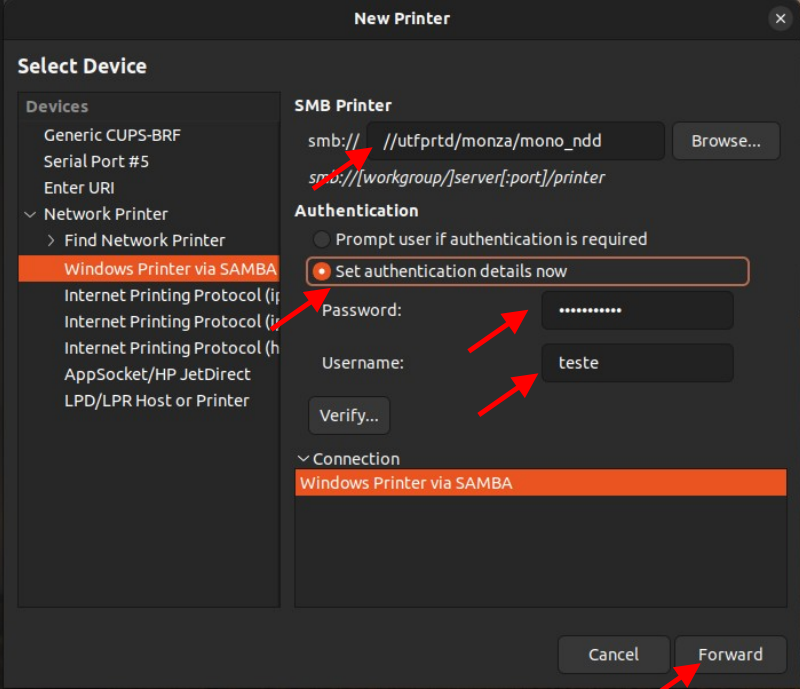Choose Generic CUPS-BRF device
The height and width of the screenshot is (689, 800).
(x=112, y=135)
